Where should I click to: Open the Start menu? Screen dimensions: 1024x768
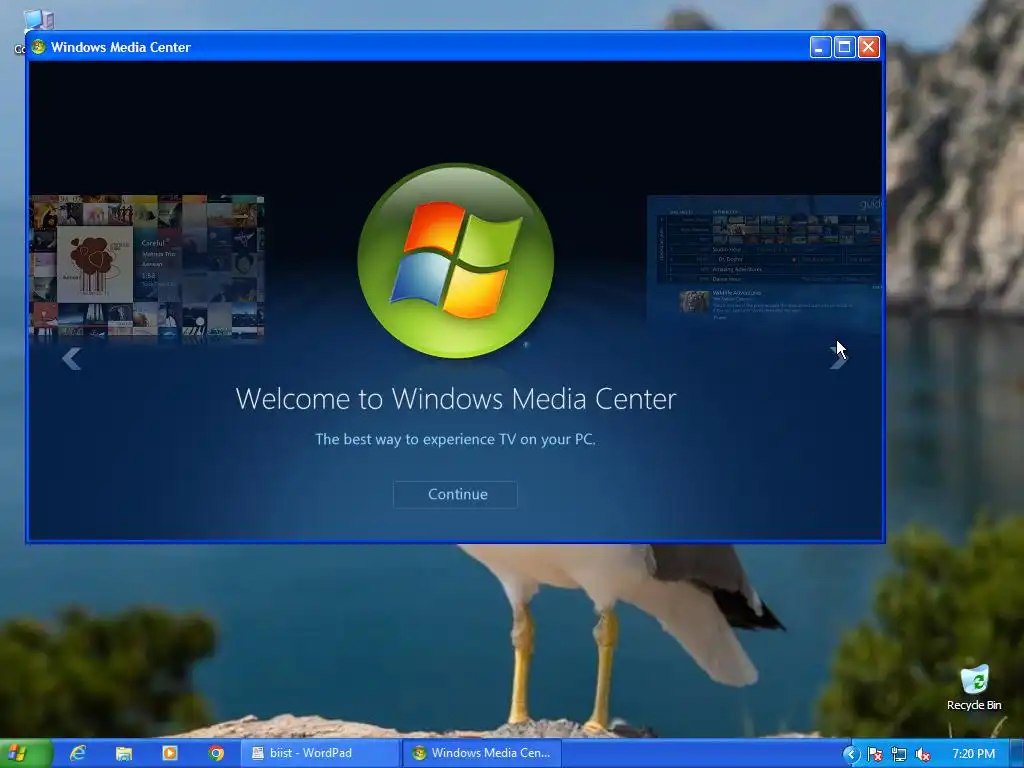coord(25,753)
